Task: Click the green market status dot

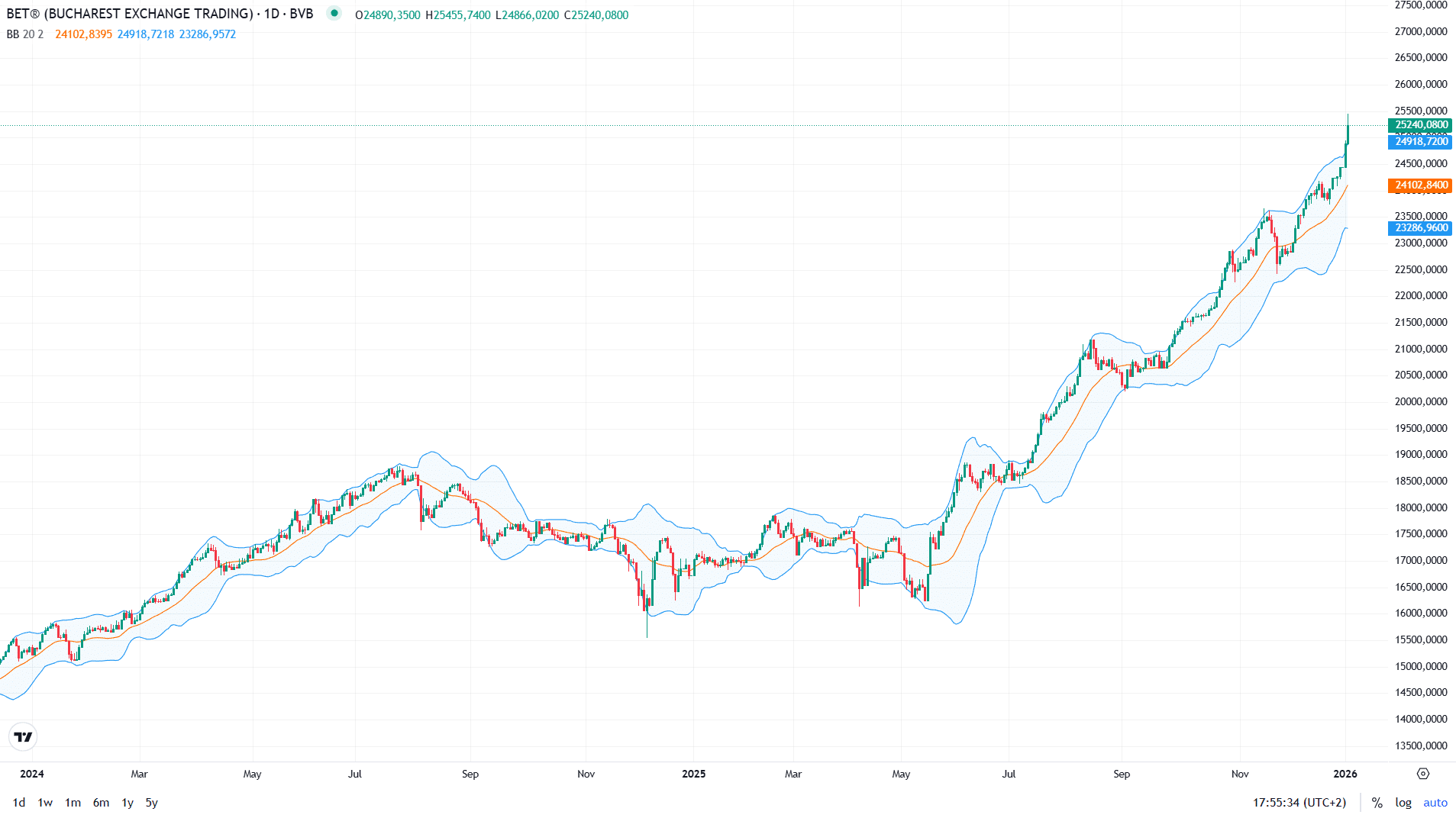Action: (x=334, y=13)
